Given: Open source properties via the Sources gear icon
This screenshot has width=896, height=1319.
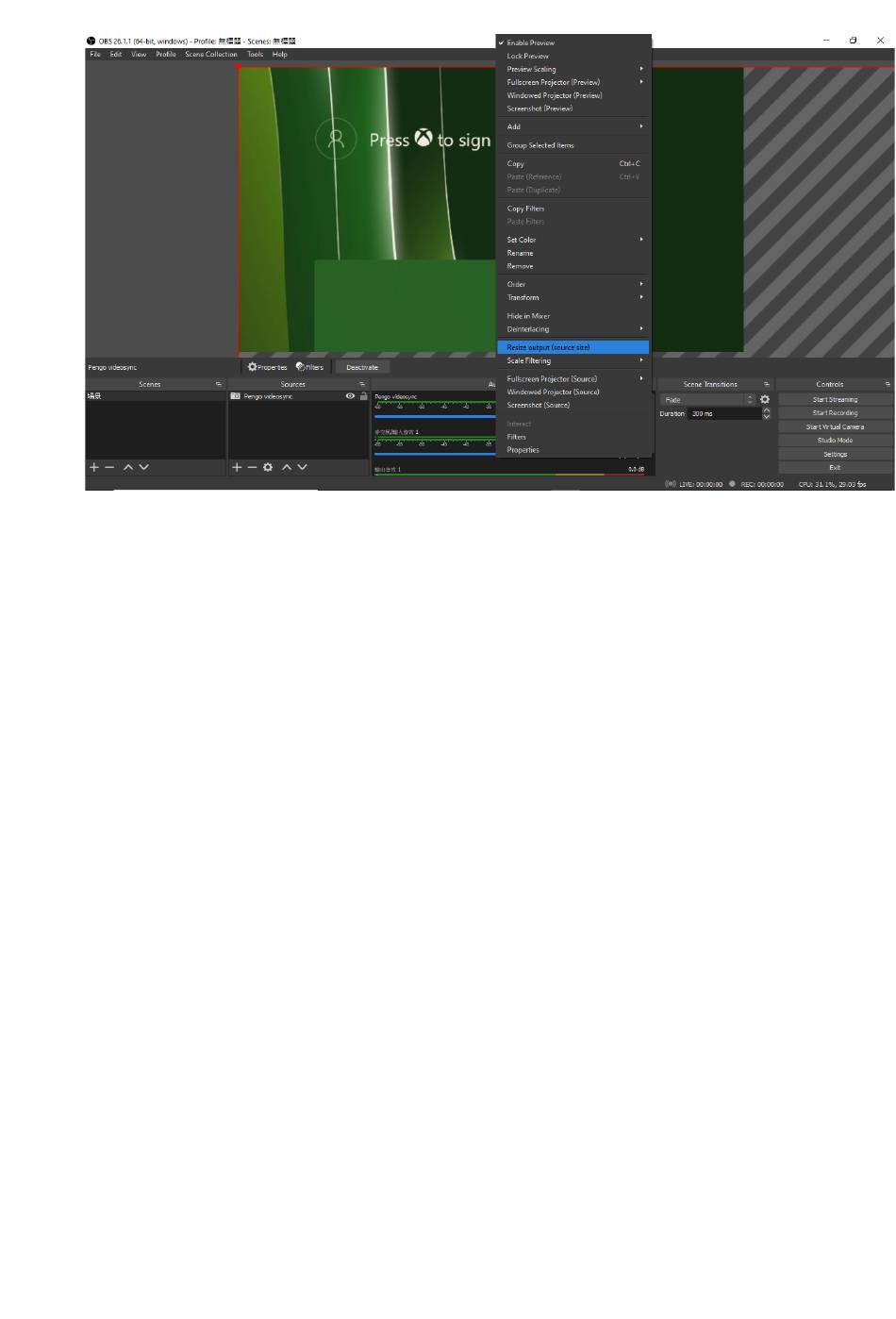Looking at the screenshot, I should [x=268, y=467].
